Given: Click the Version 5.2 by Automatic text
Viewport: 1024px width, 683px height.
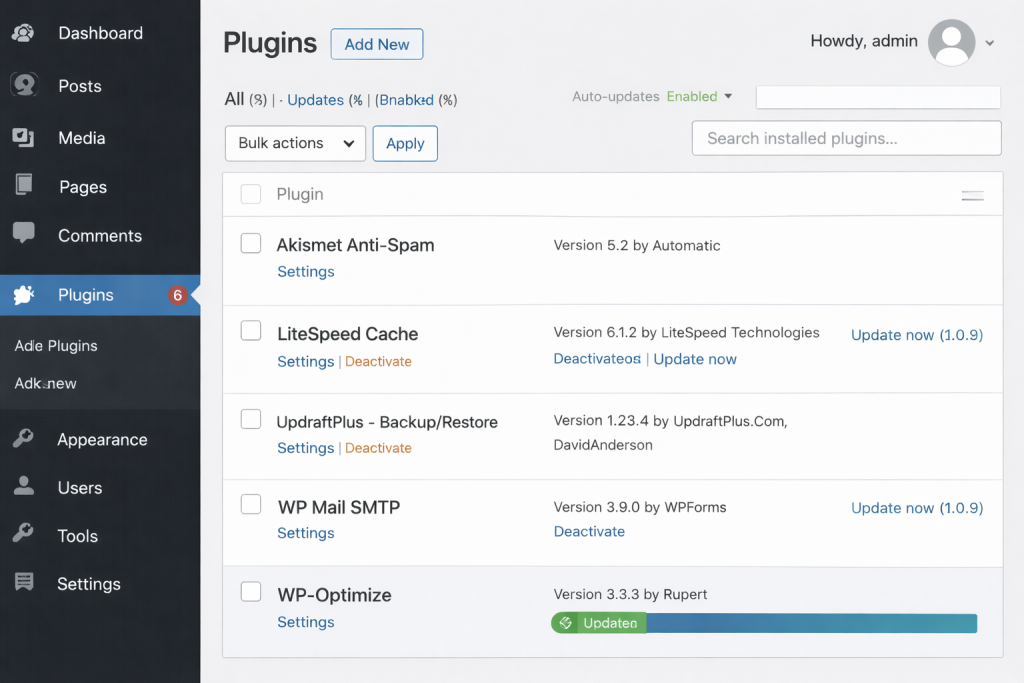Looking at the screenshot, I should click(637, 246).
